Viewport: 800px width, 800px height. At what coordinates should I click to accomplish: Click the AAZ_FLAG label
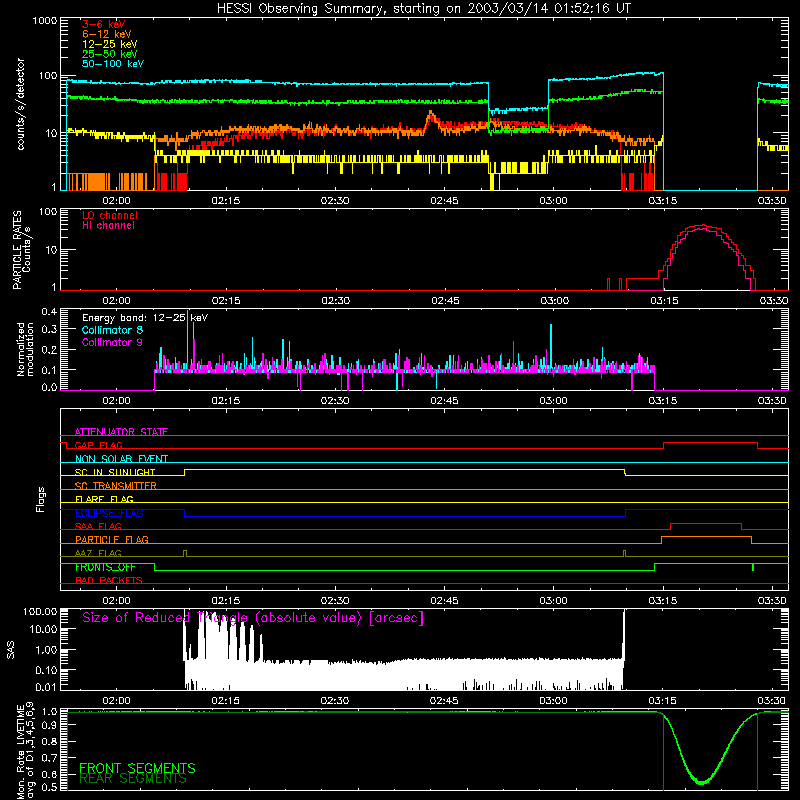98,553
